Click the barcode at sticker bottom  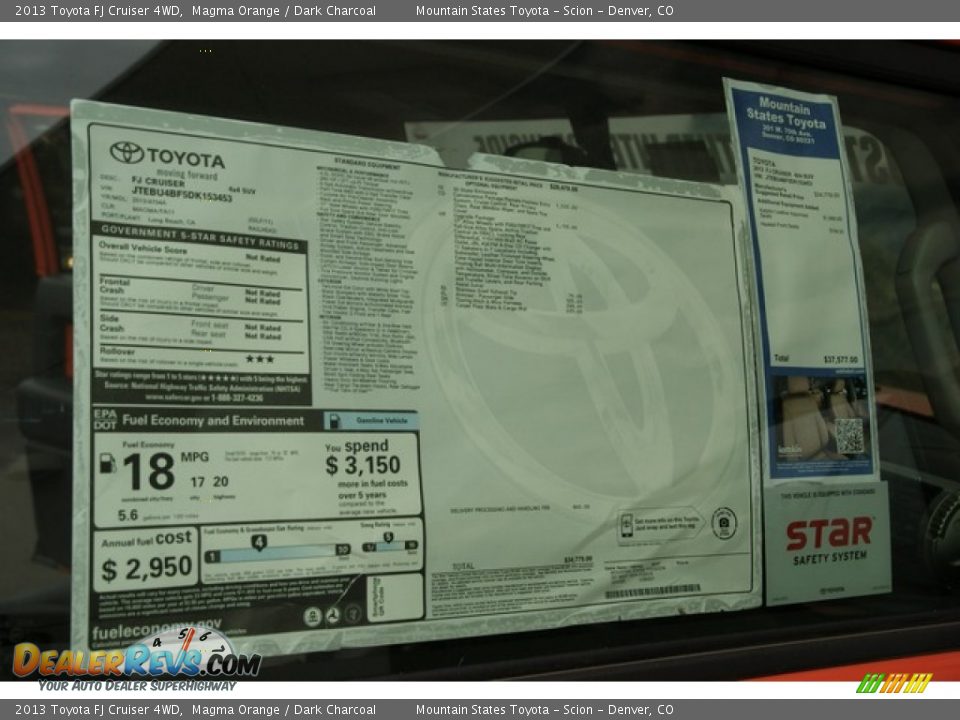pos(655,590)
